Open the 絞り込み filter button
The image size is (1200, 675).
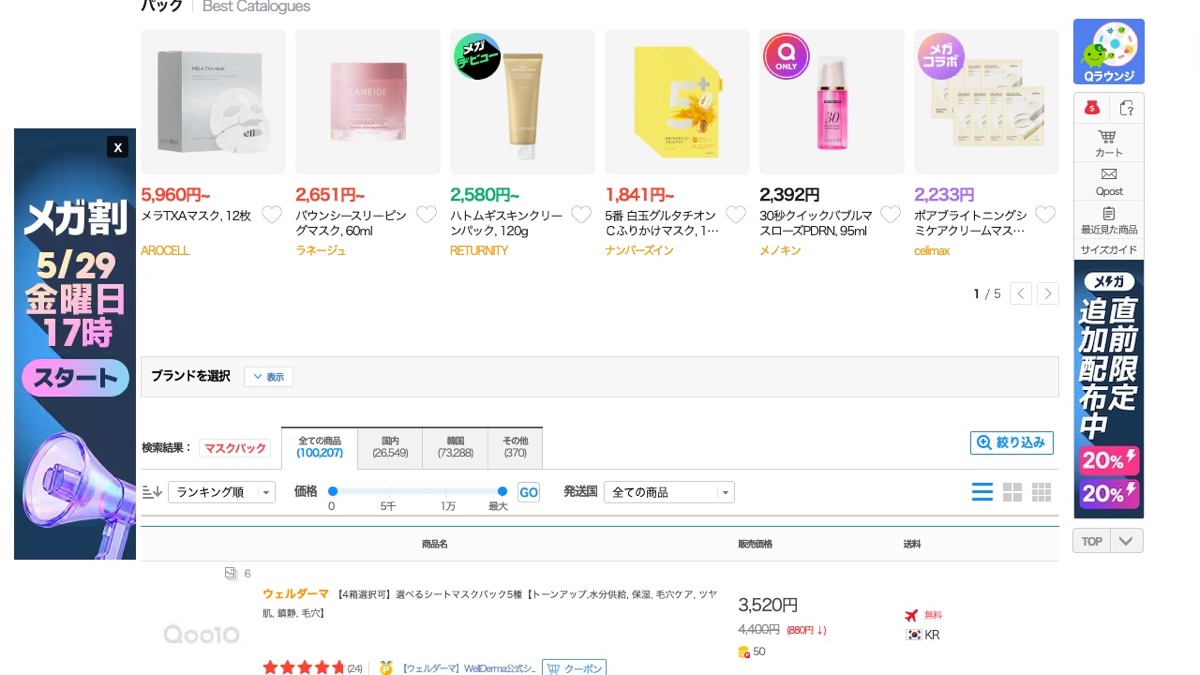coord(1012,442)
